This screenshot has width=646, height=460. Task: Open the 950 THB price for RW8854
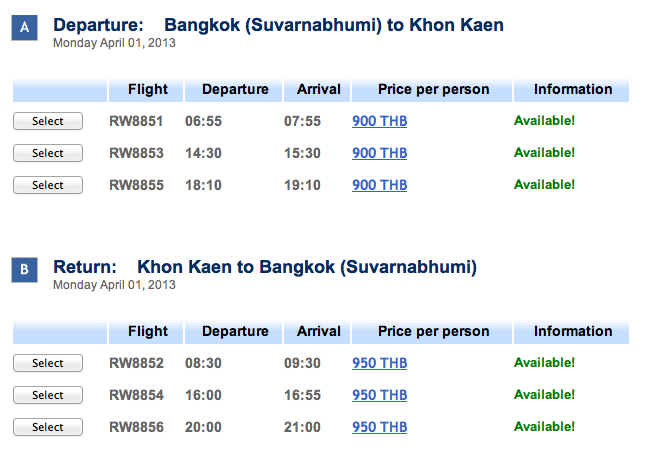point(379,395)
